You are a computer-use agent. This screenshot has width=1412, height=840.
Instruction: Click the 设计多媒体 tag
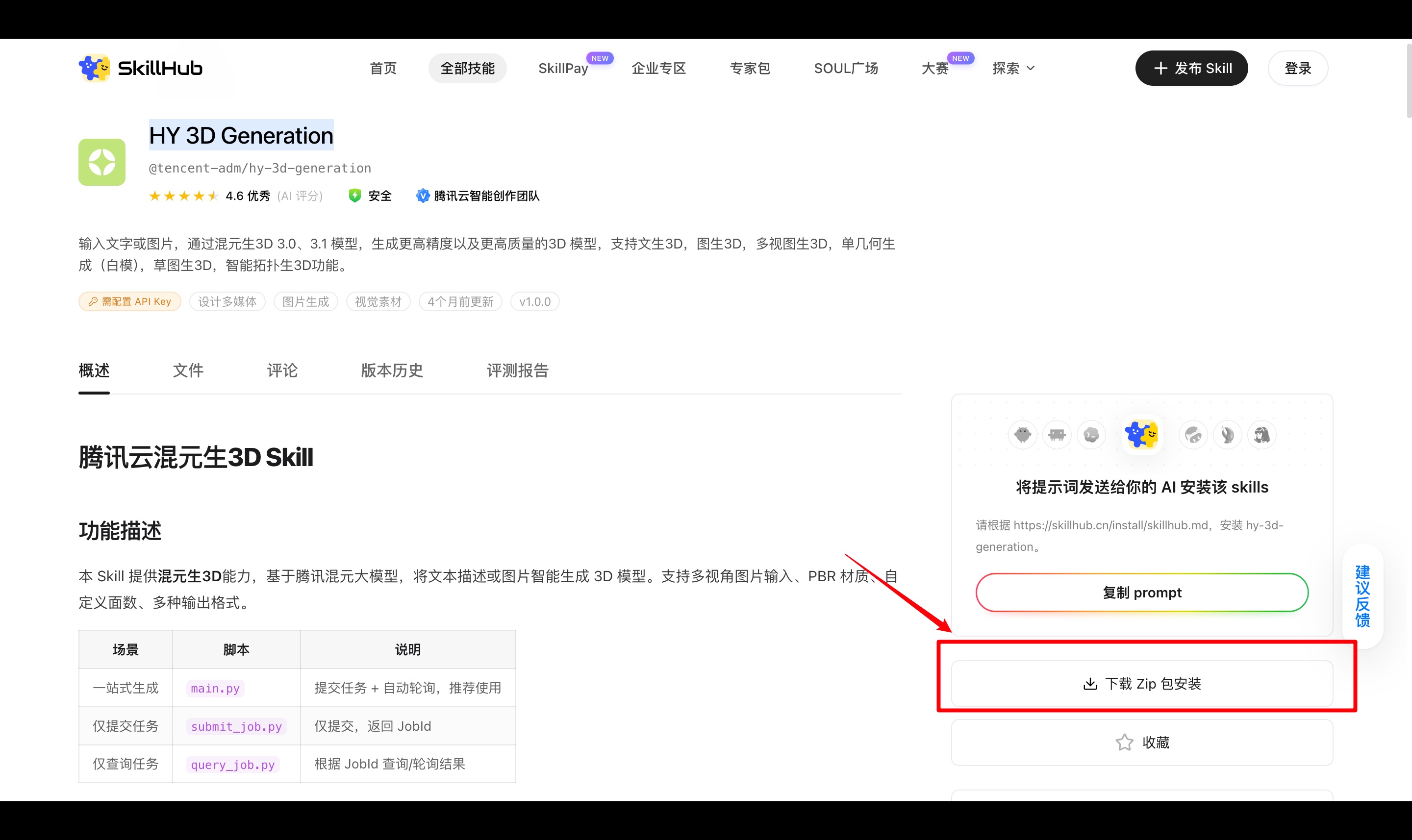[x=227, y=302]
